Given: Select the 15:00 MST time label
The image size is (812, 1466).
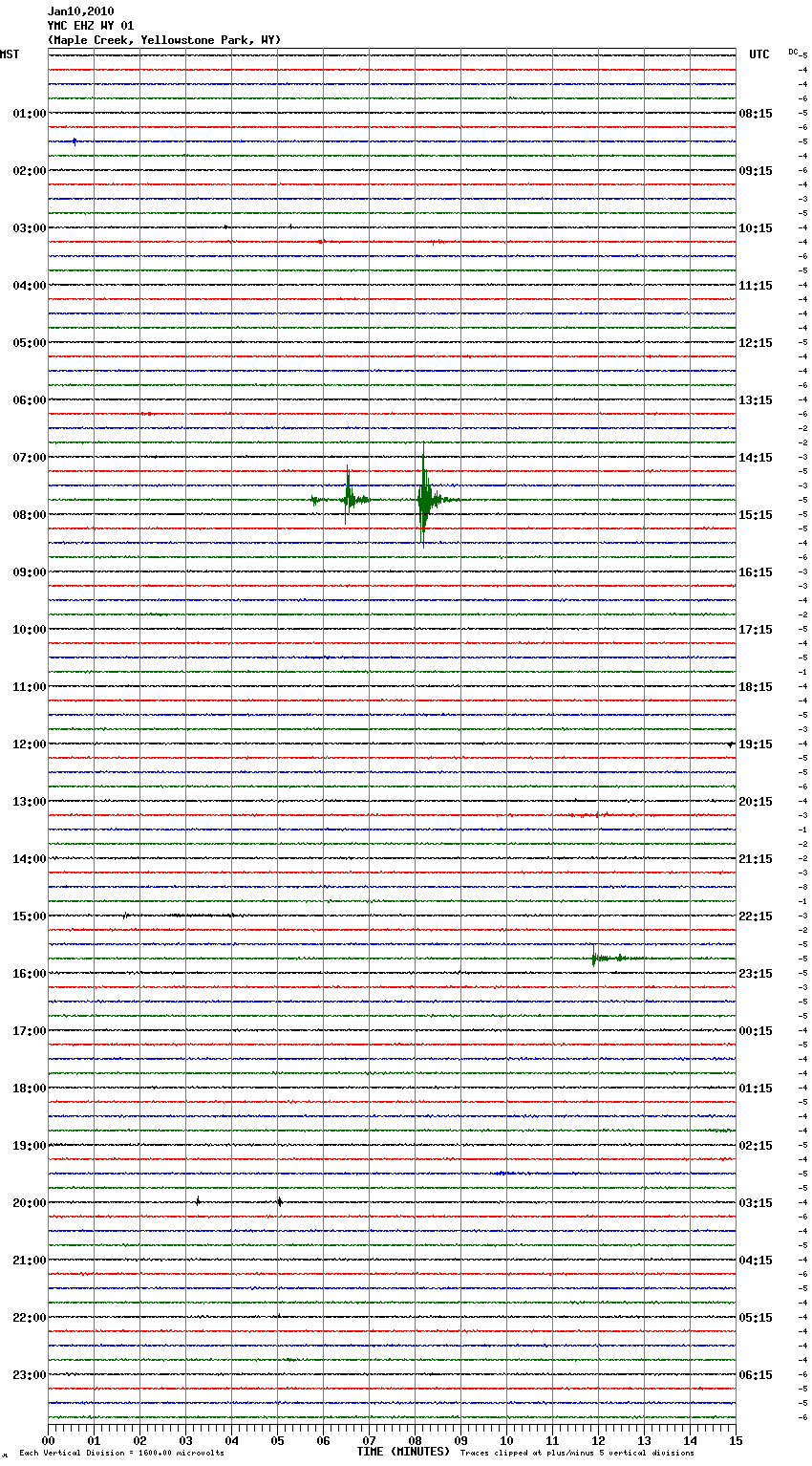Looking at the screenshot, I should [x=30, y=916].
